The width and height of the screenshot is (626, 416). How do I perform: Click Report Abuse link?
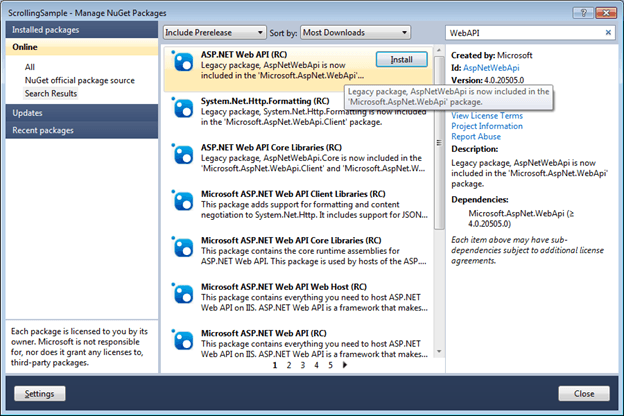[x=476, y=137]
